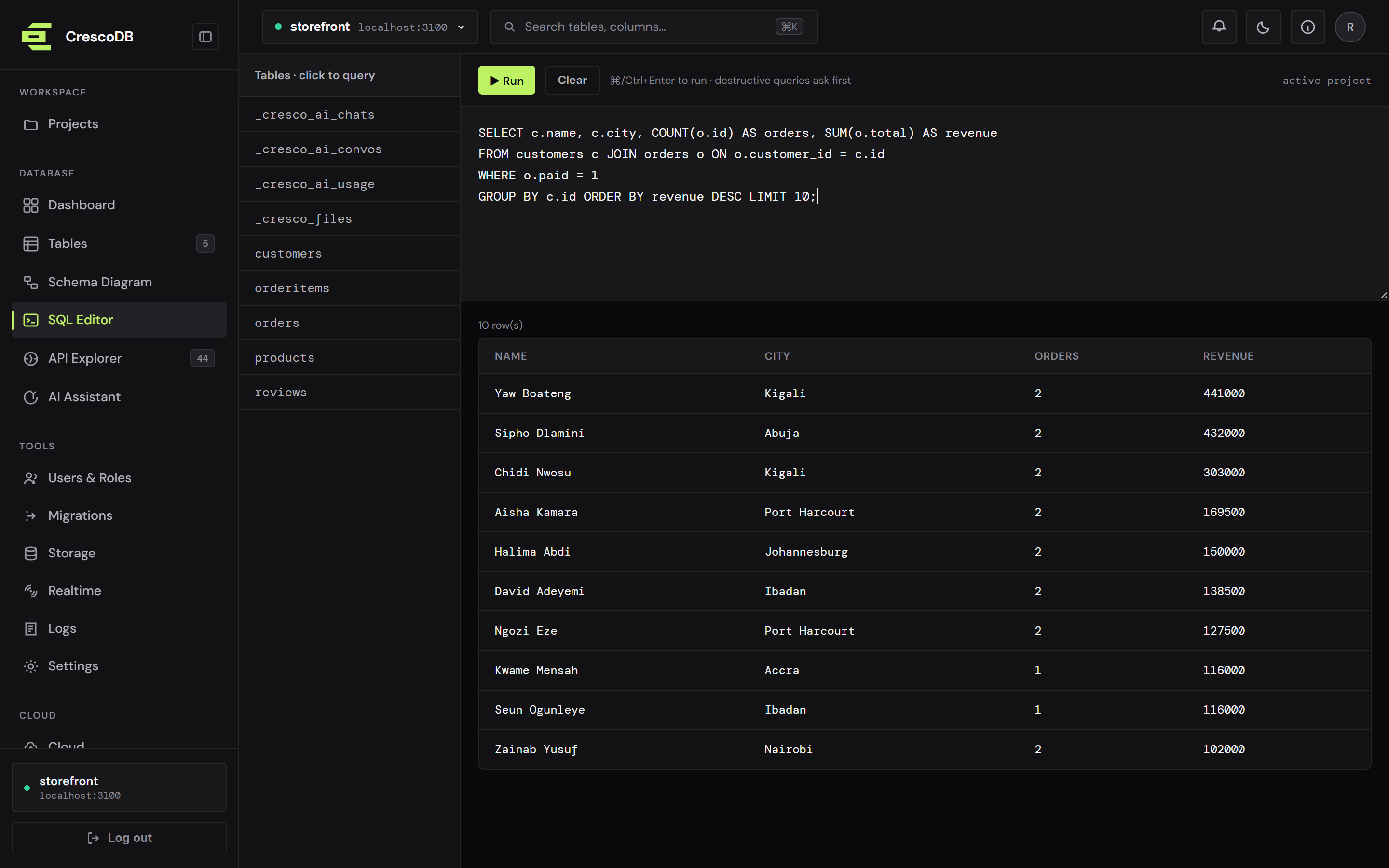Screen dimensions: 1389x868
Task: View Logs
Action: [119, 629]
